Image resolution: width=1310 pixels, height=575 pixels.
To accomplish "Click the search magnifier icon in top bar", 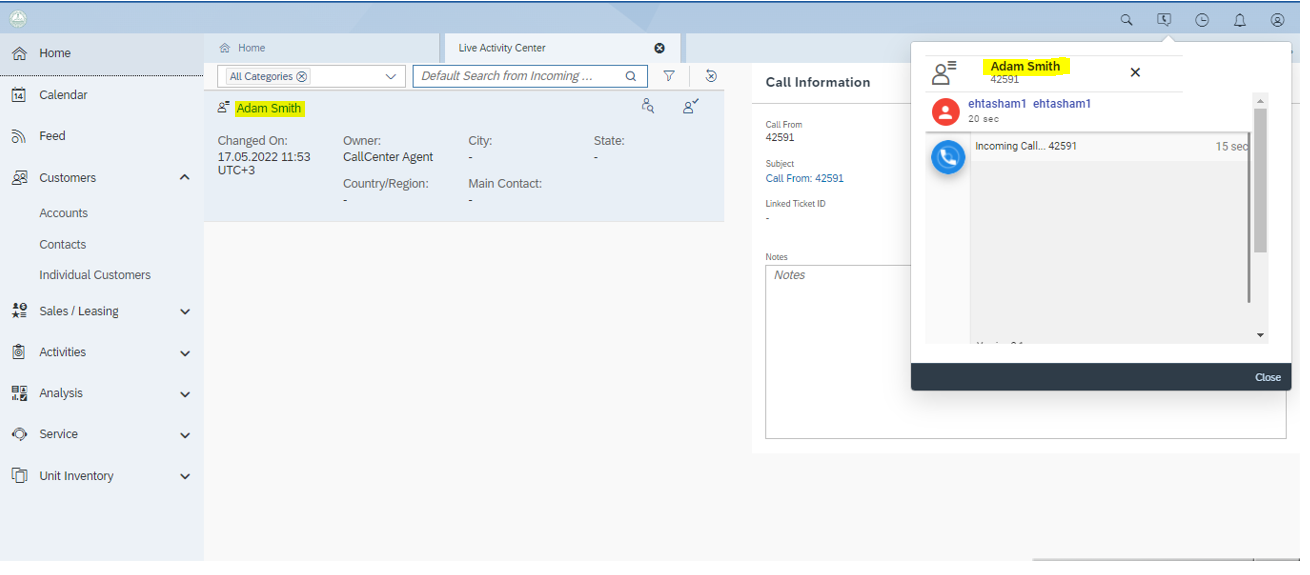I will pyautogui.click(x=1126, y=20).
